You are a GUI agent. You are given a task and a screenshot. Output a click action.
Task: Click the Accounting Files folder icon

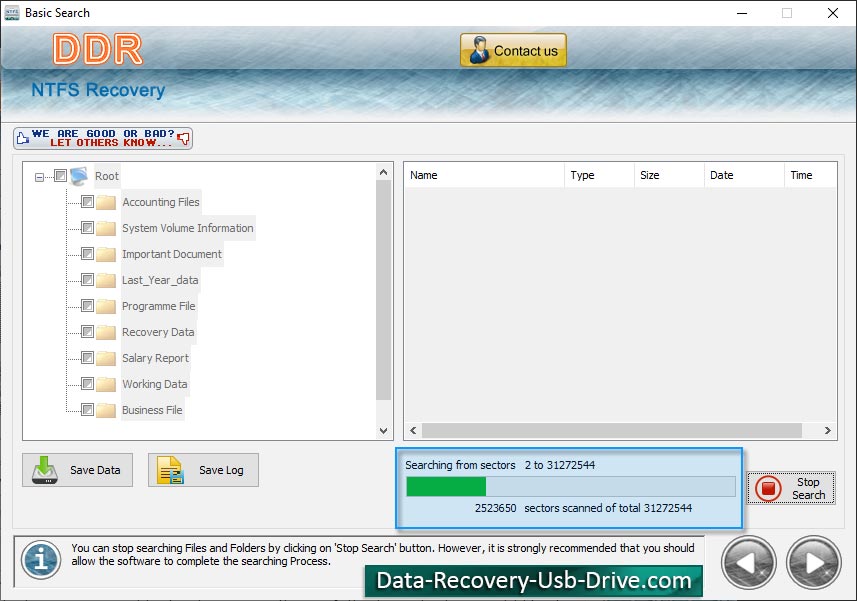point(106,202)
